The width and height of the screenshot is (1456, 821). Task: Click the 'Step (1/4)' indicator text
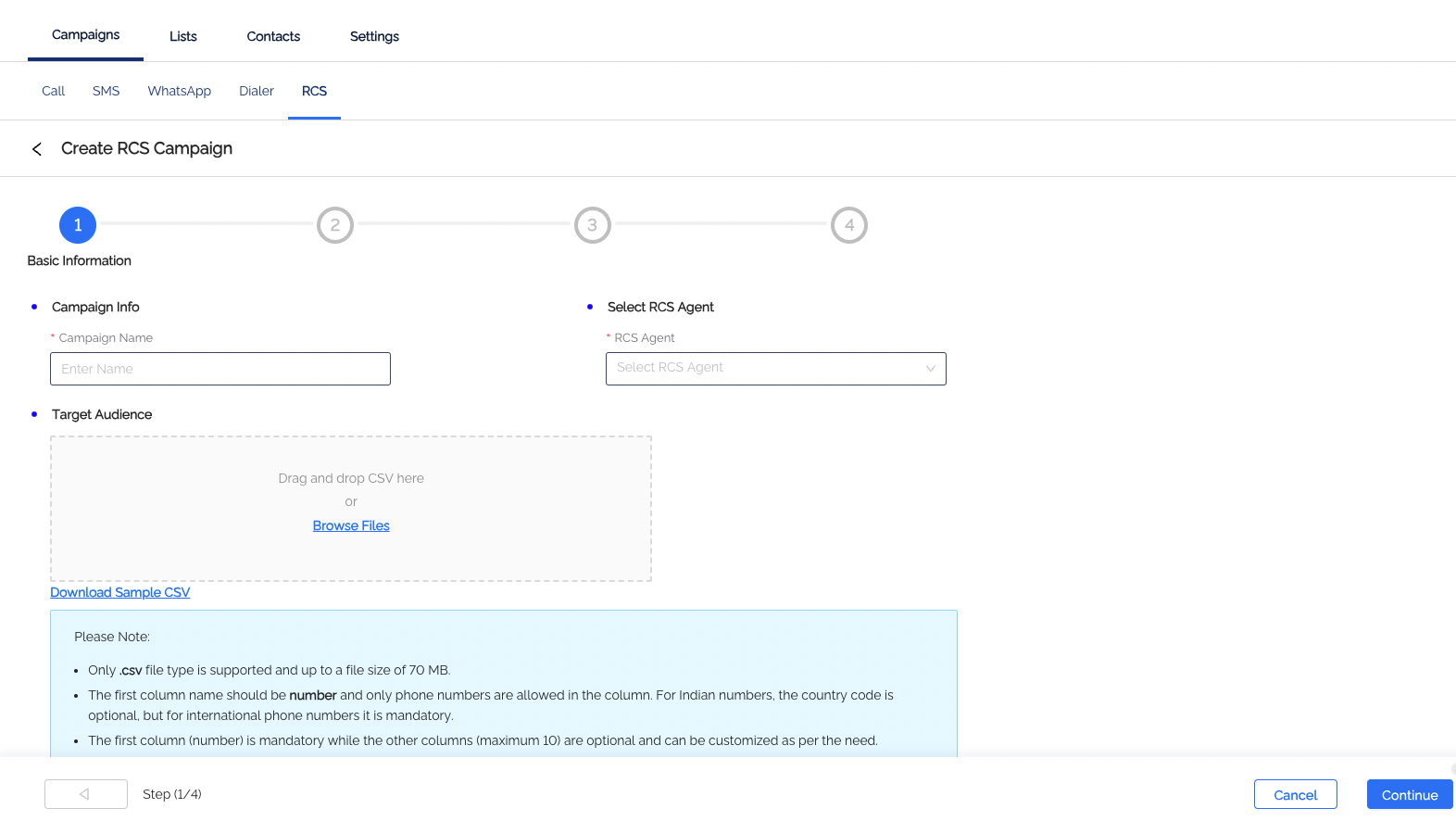(172, 794)
